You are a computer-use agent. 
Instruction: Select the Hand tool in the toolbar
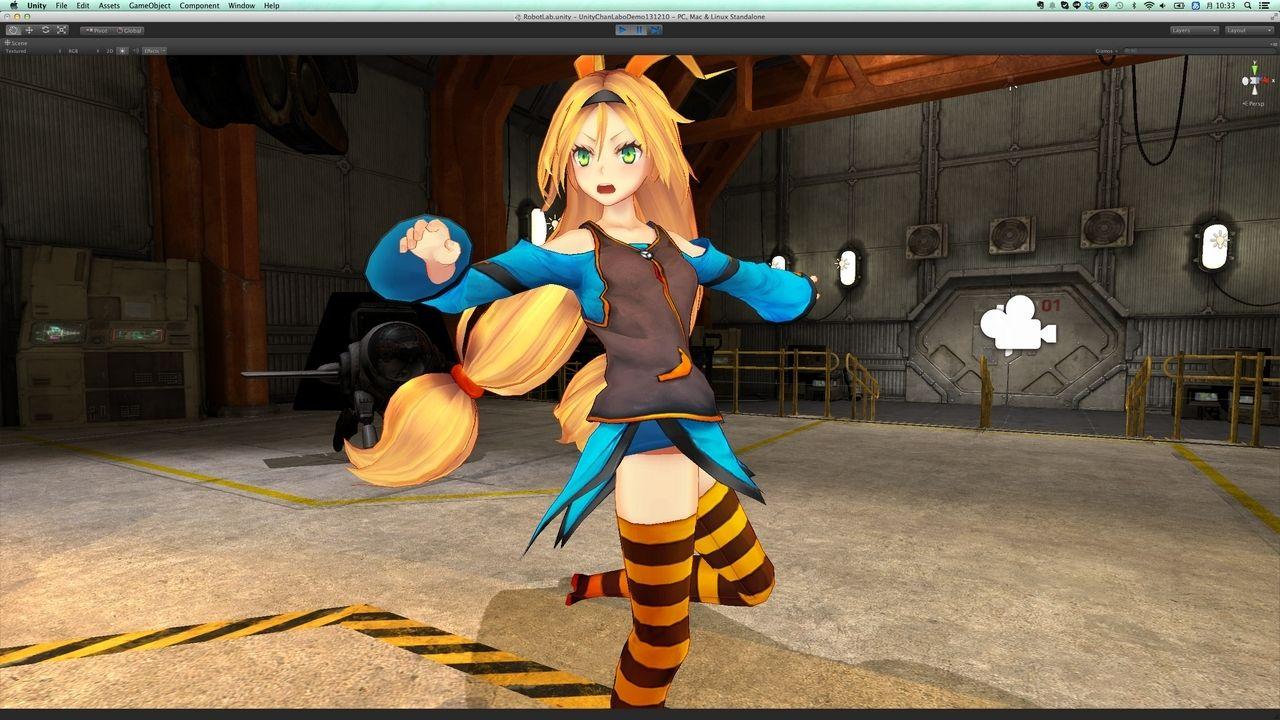13,30
